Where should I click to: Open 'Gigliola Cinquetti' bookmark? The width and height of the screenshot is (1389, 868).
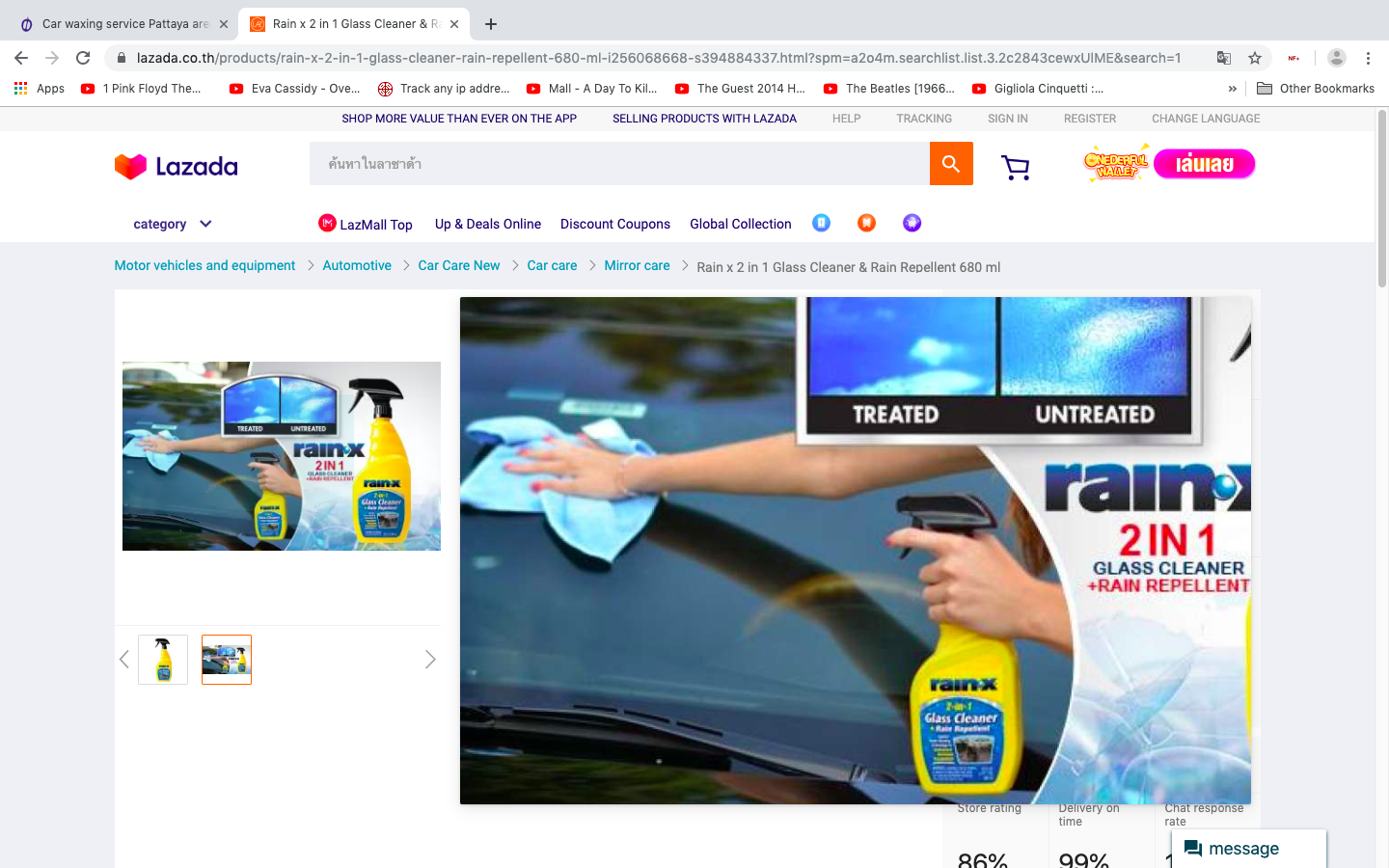pyautogui.click(x=1038, y=88)
